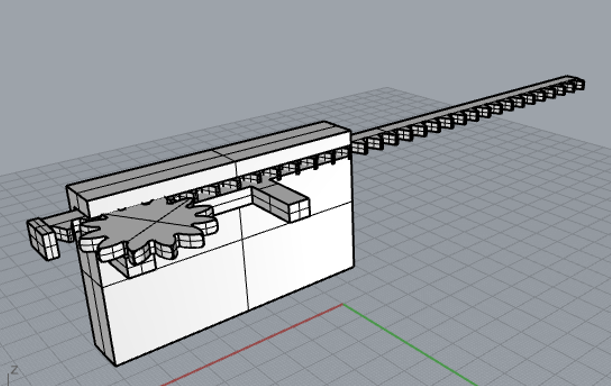Image resolution: width=611 pixels, height=386 pixels.
Task: Select the left half of box front face
Action: (175, 308)
